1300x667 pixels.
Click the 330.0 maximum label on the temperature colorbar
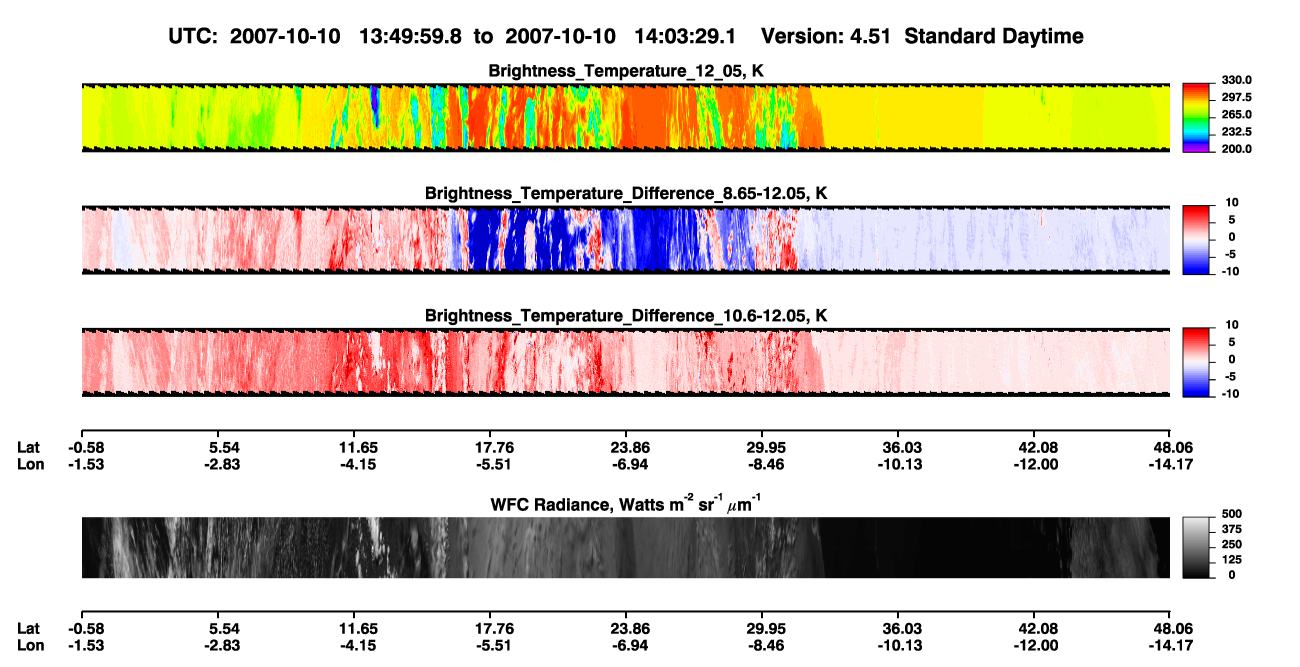coord(1230,80)
